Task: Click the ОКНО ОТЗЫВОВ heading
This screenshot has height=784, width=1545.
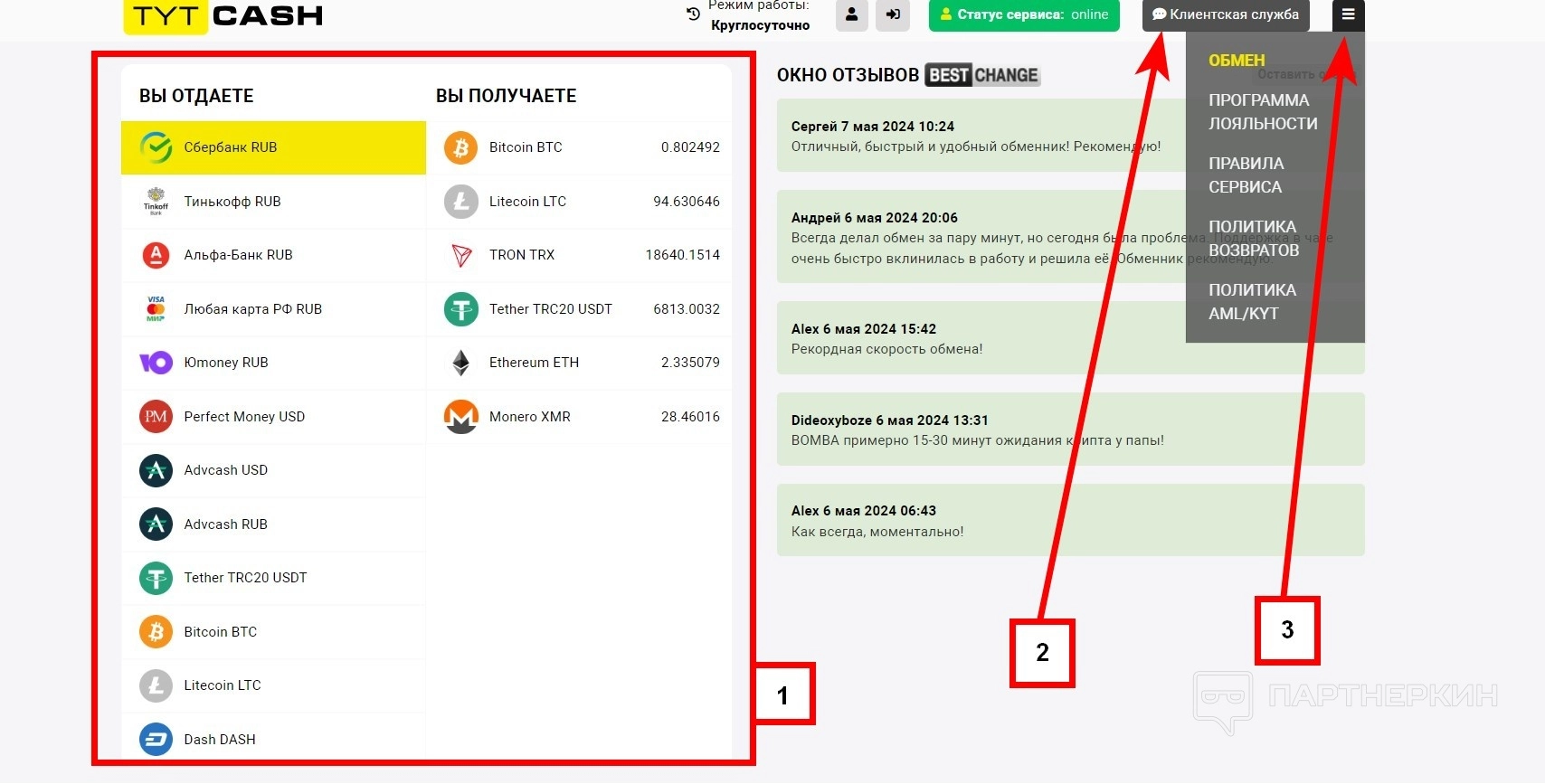Action: 848,75
